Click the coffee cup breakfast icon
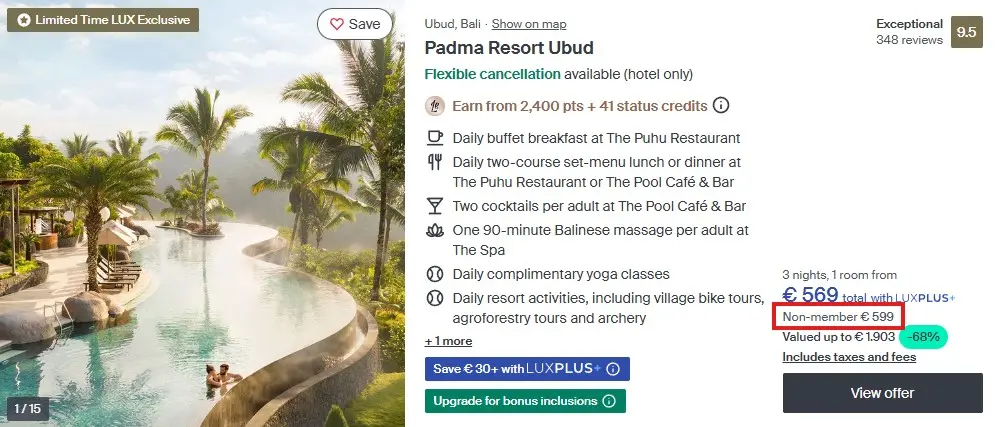The image size is (999, 427). click(435, 138)
